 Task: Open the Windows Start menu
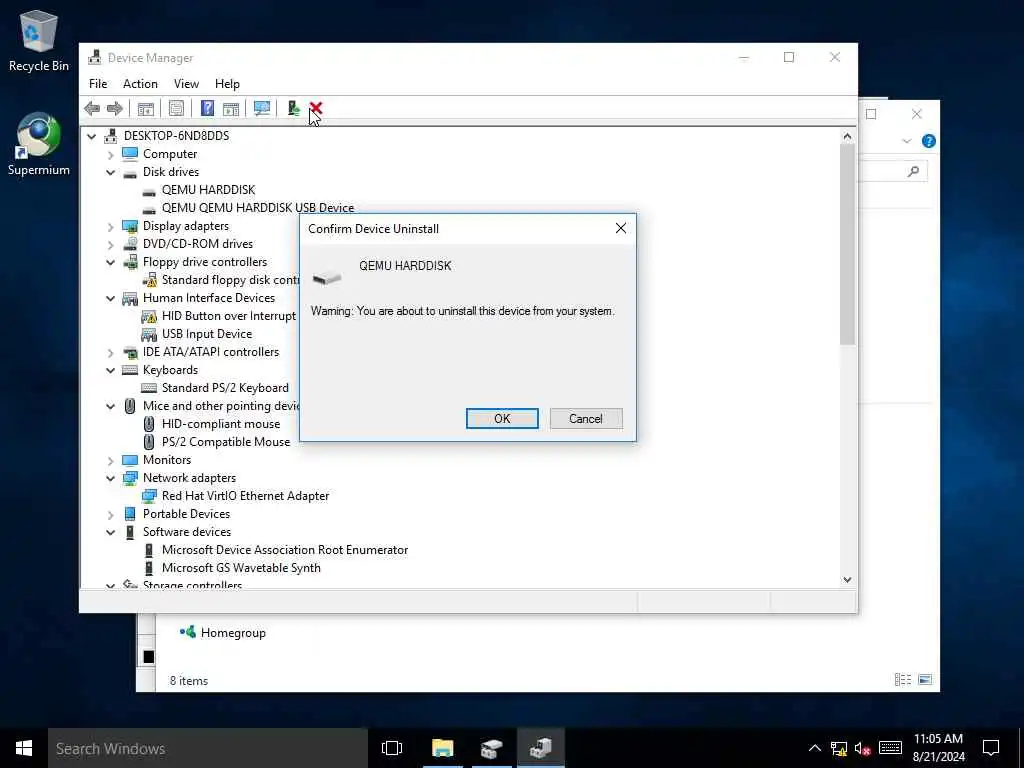tap(24, 748)
